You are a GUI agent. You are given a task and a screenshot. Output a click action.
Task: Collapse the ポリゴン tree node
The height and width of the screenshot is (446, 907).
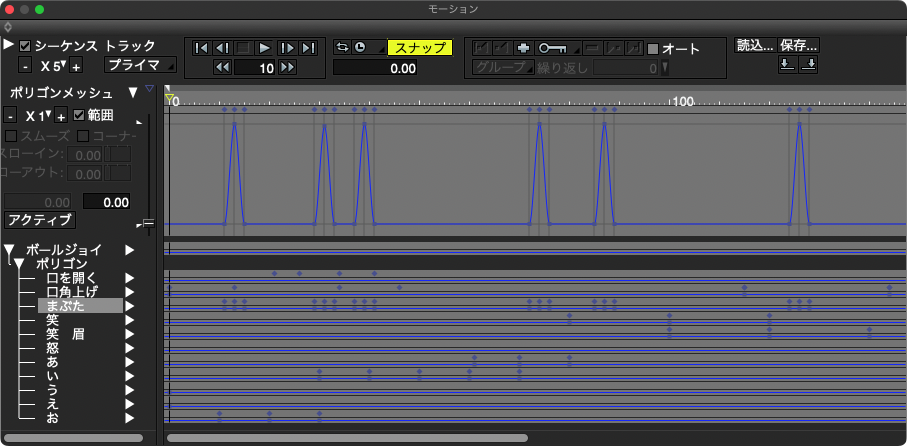(19, 264)
